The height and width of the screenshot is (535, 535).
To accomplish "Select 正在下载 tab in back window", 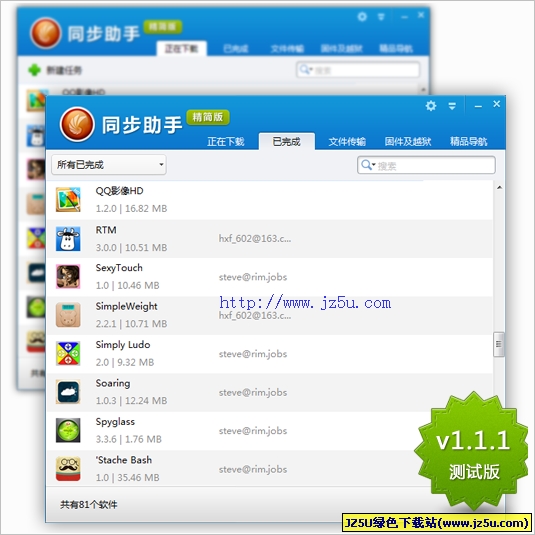I will (182, 48).
